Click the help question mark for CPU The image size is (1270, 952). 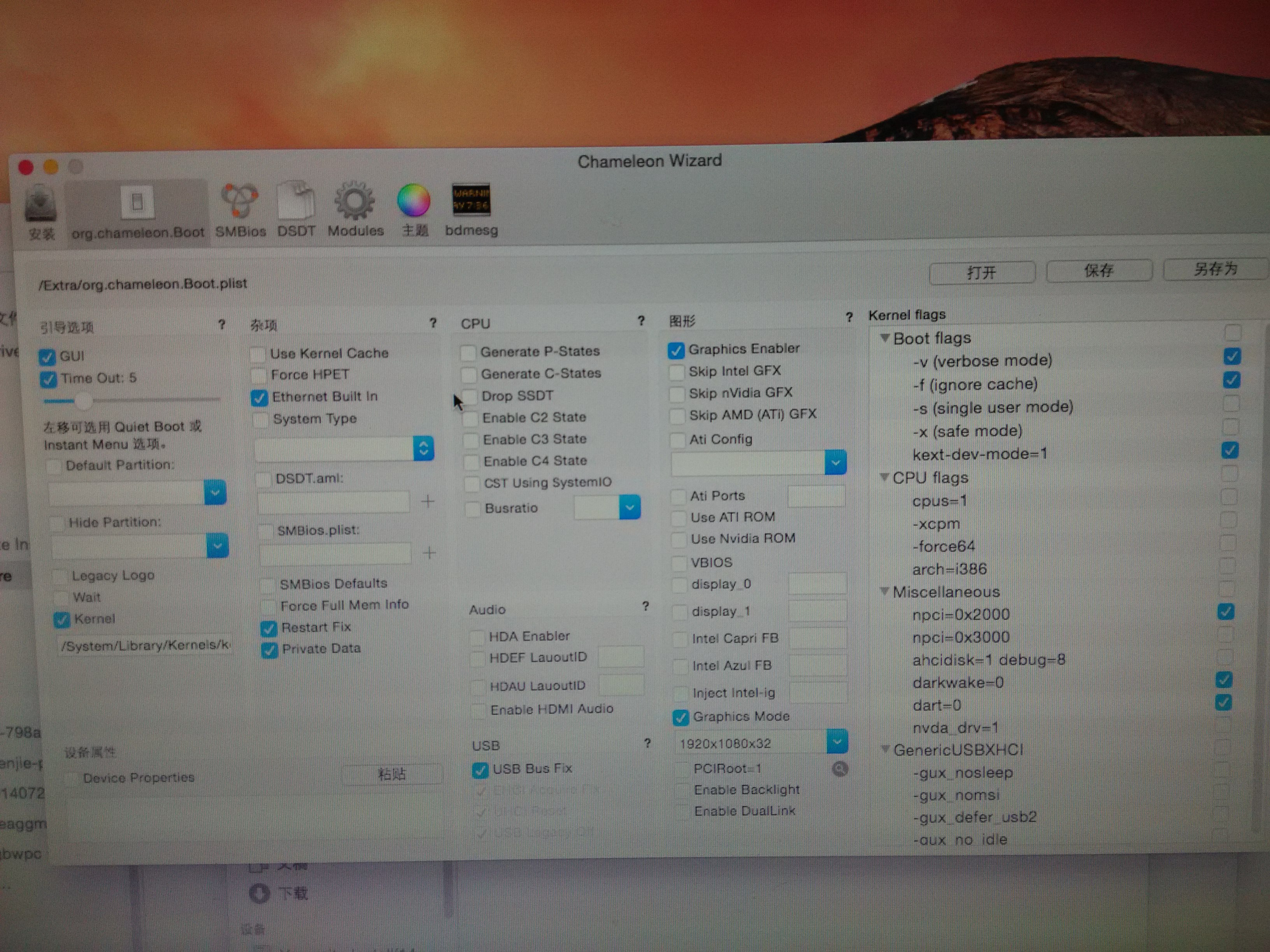point(641,321)
